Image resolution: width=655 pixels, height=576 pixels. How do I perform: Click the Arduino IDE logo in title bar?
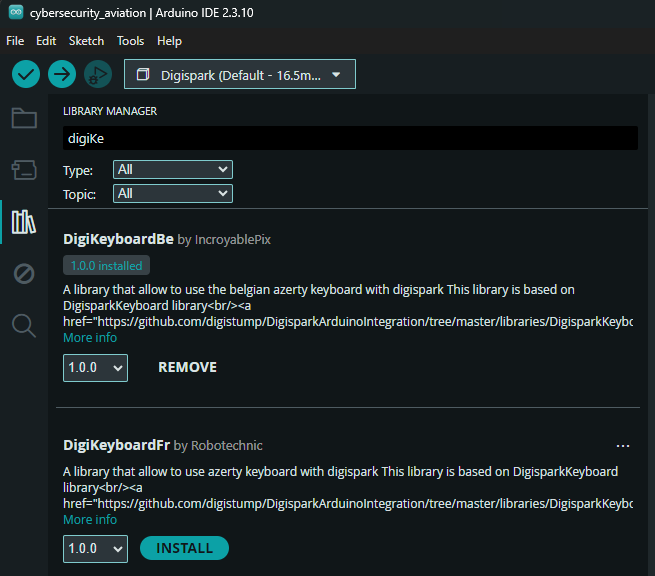16,12
